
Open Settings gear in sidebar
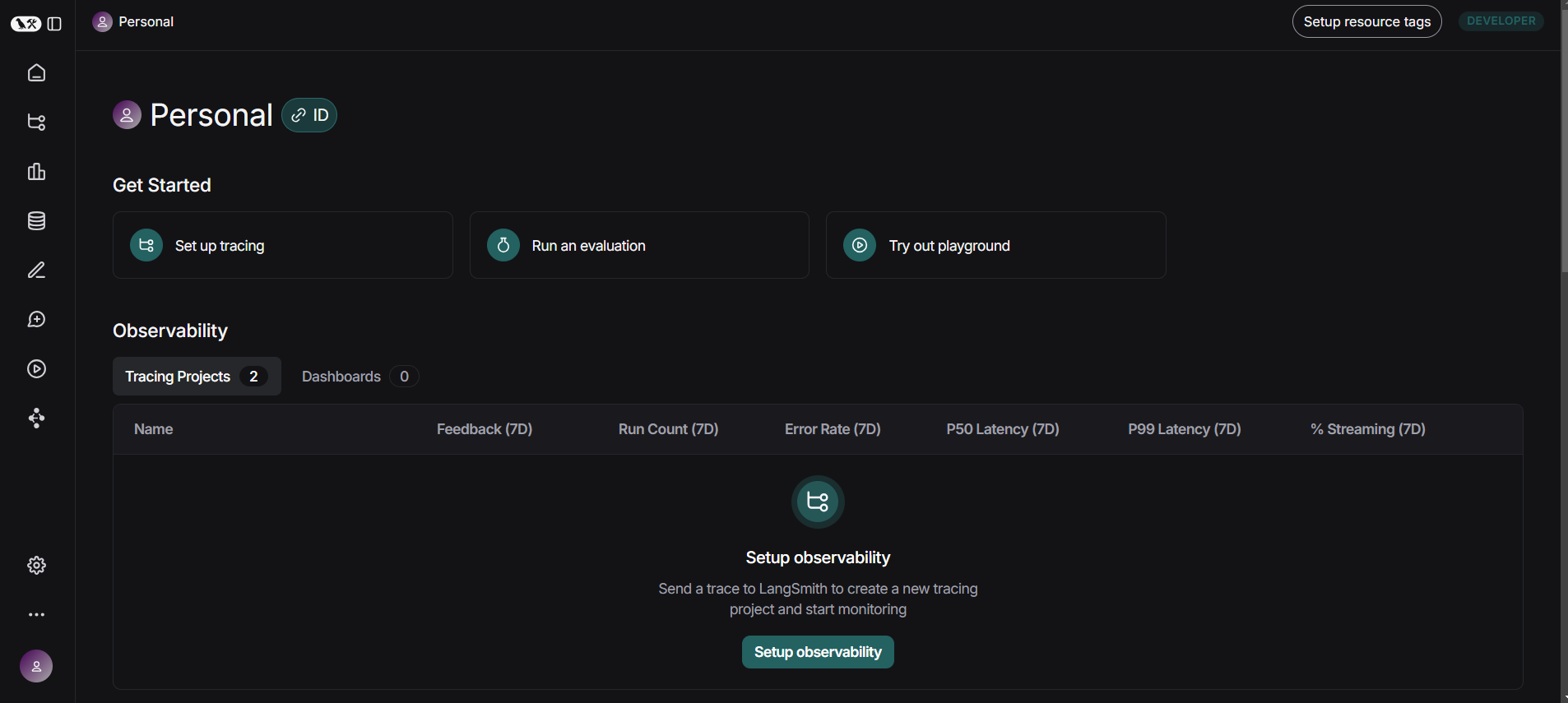pyautogui.click(x=36, y=566)
